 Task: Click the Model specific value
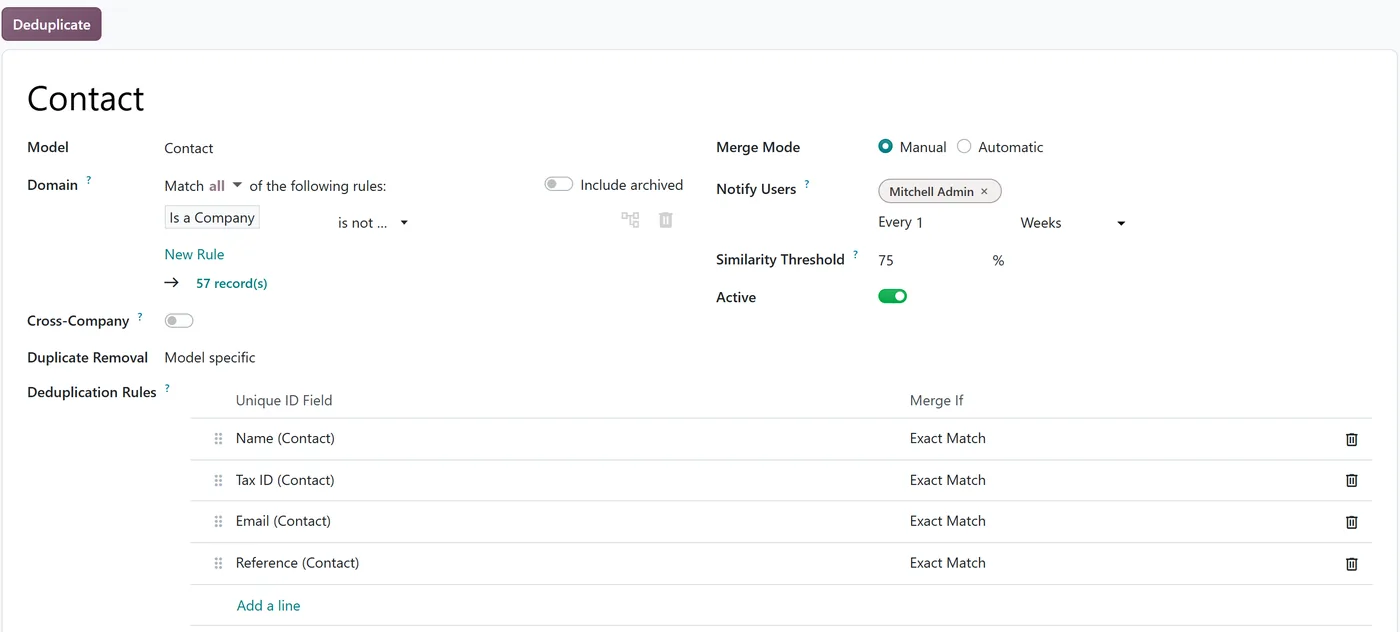point(210,357)
